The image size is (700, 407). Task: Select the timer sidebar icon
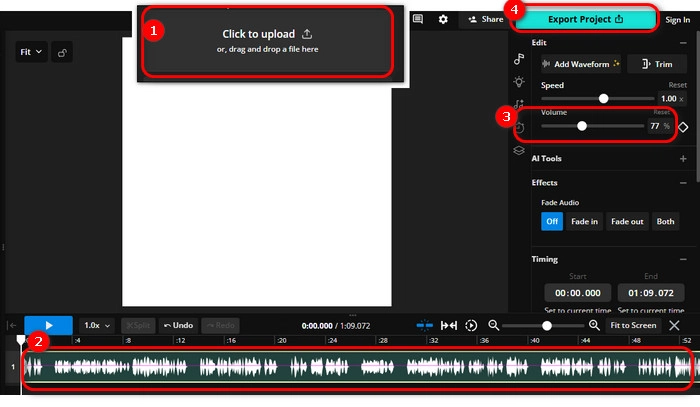coord(519,128)
